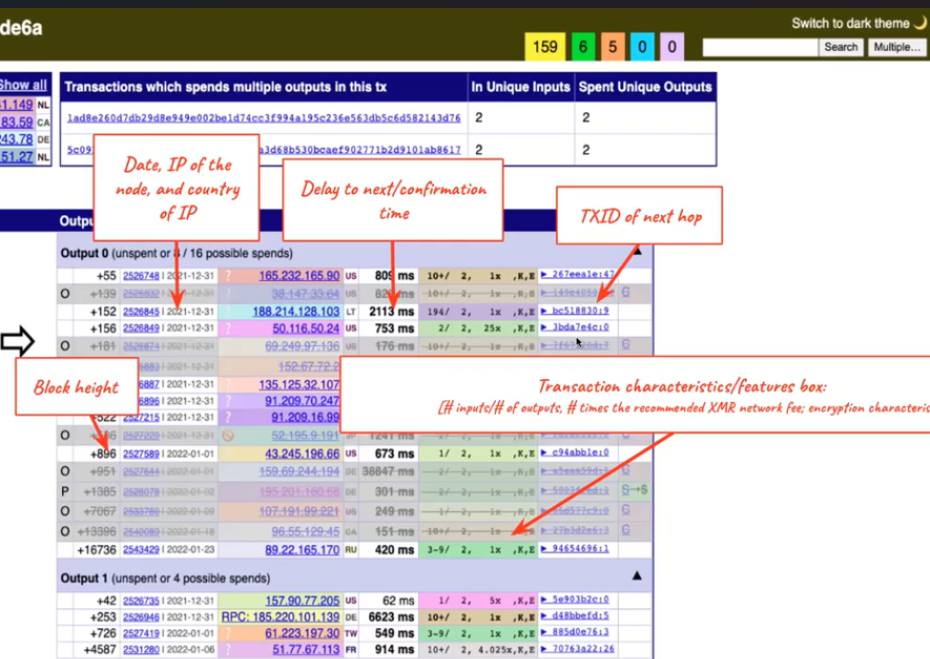Viewport: 930px width, 659px height.
Task: Click the lavender 0 counter box
Action: click(671, 46)
